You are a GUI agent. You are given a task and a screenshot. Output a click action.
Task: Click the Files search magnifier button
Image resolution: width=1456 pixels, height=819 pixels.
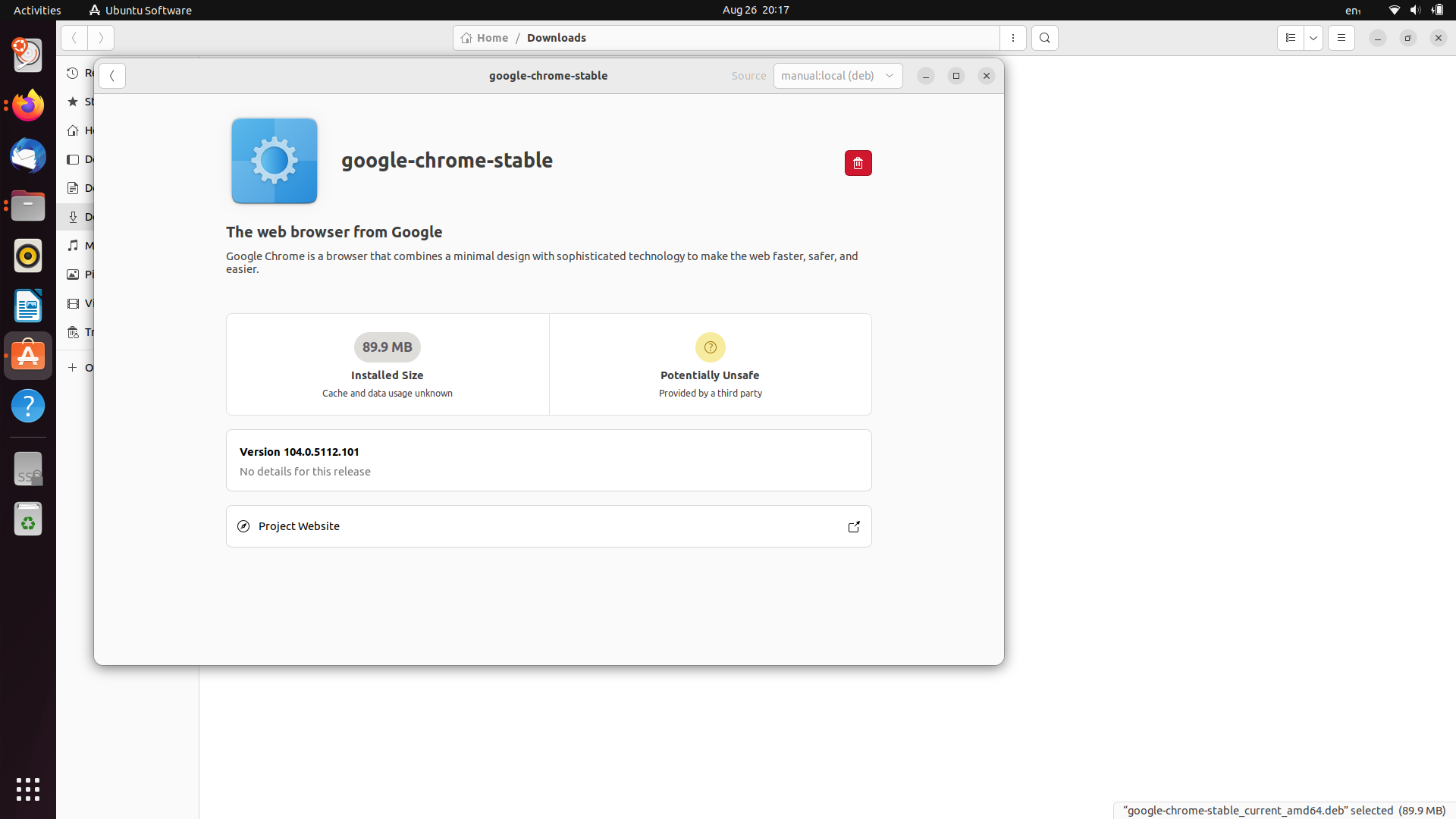click(1045, 38)
